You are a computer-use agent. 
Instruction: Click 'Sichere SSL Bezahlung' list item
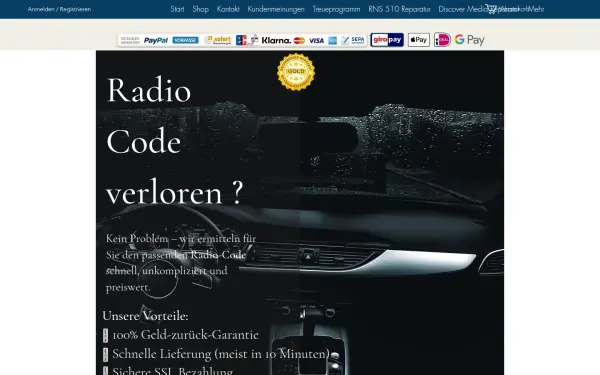(173, 370)
